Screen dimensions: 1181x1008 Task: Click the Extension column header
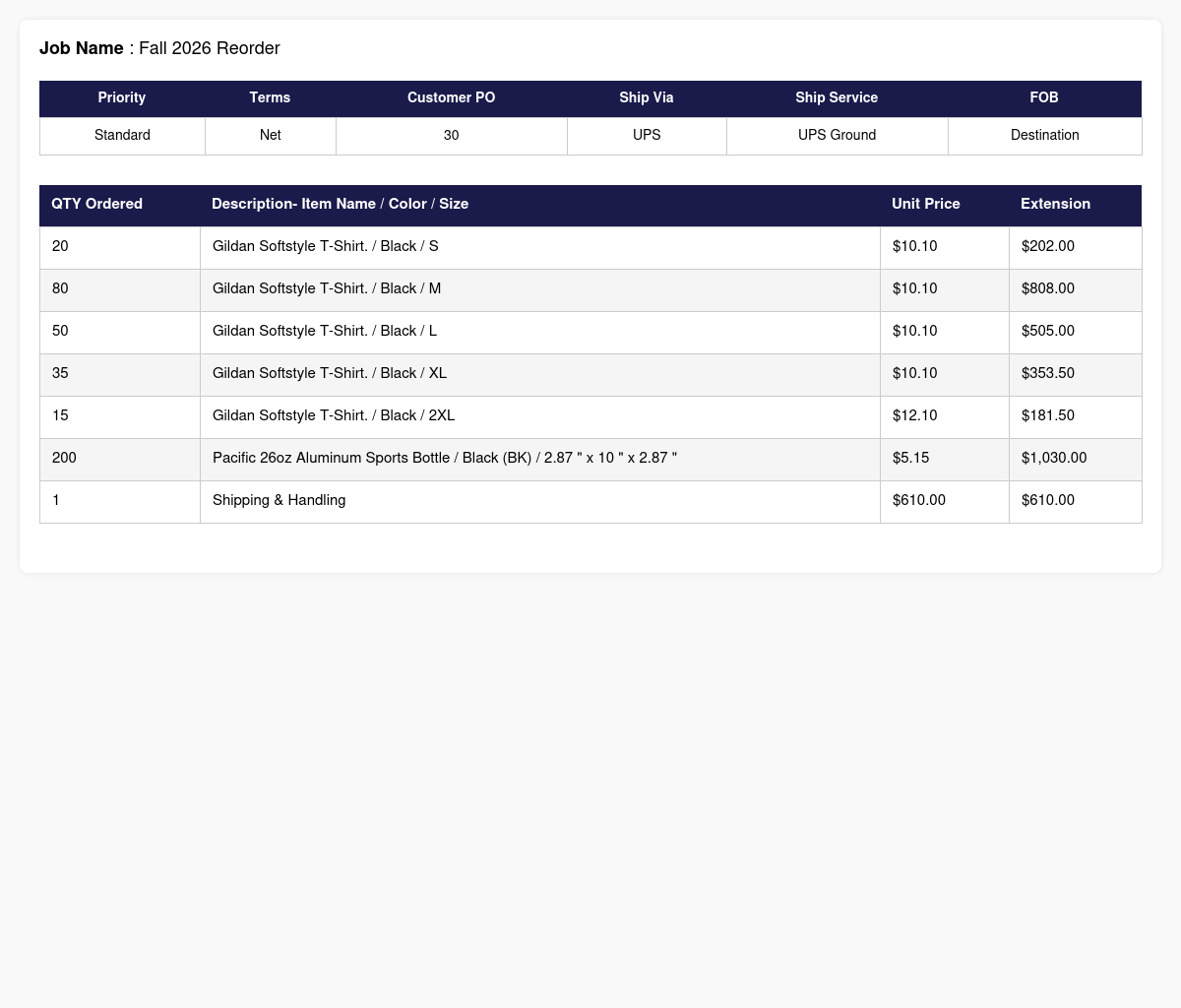[1075, 205]
